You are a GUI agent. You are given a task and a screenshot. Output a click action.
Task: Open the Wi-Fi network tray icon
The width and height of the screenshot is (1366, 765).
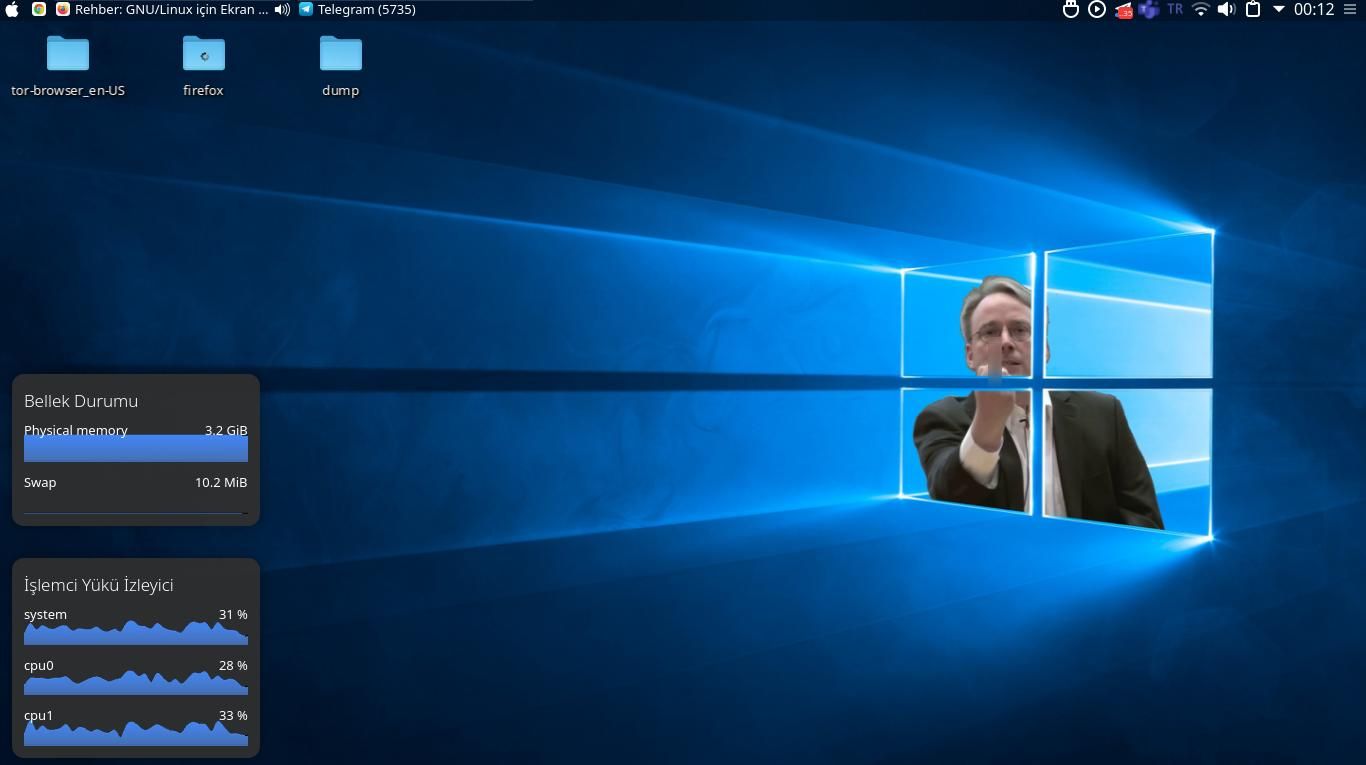1201,9
